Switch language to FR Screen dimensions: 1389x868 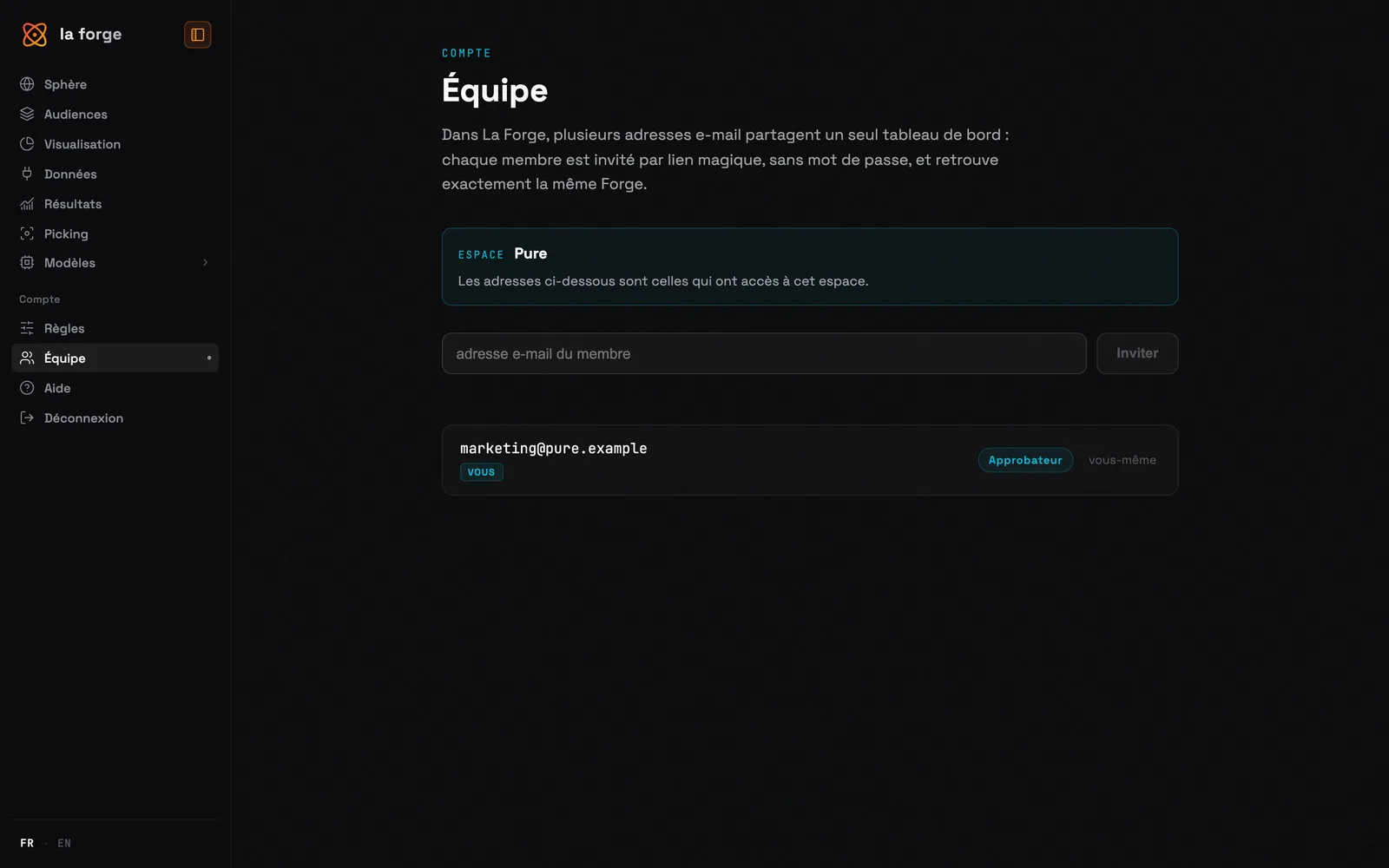click(27, 843)
